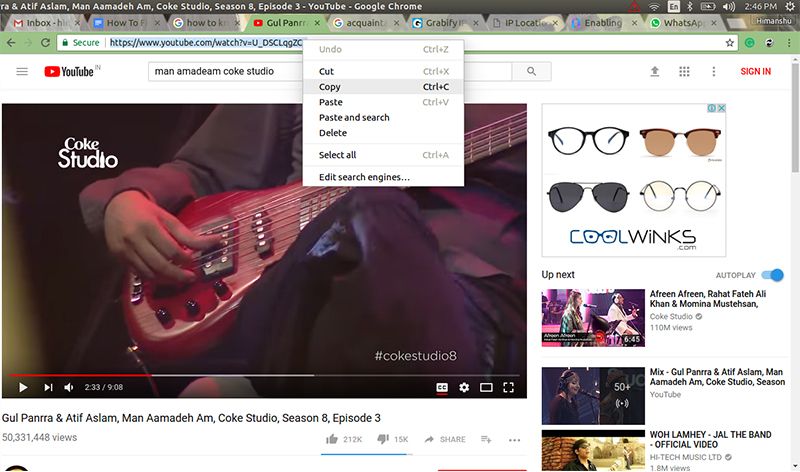Open the En keyboard layout indicator
The image size is (800, 472).
673,6
